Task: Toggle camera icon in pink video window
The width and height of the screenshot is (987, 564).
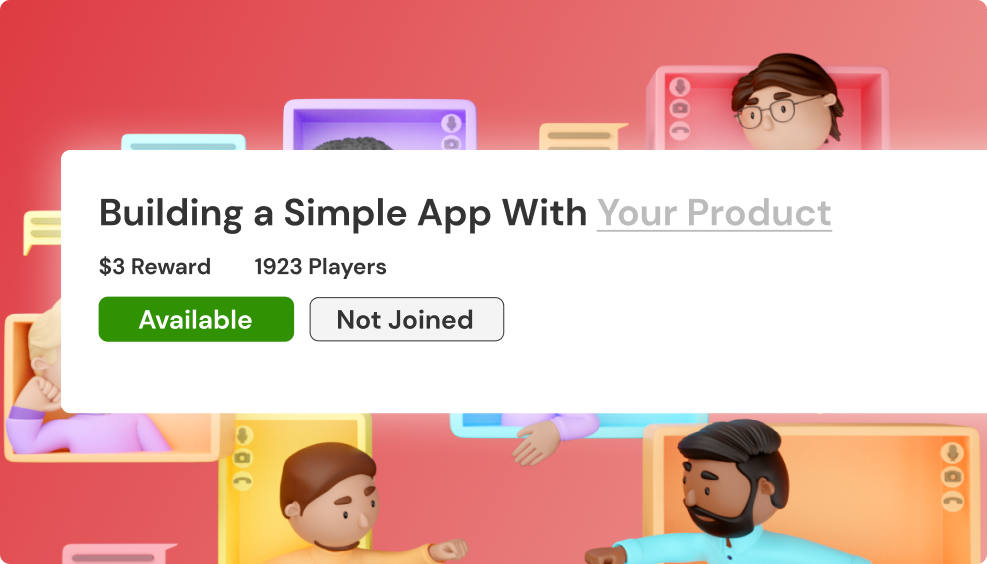Action: pyautogui.click(x=680, y=108)
